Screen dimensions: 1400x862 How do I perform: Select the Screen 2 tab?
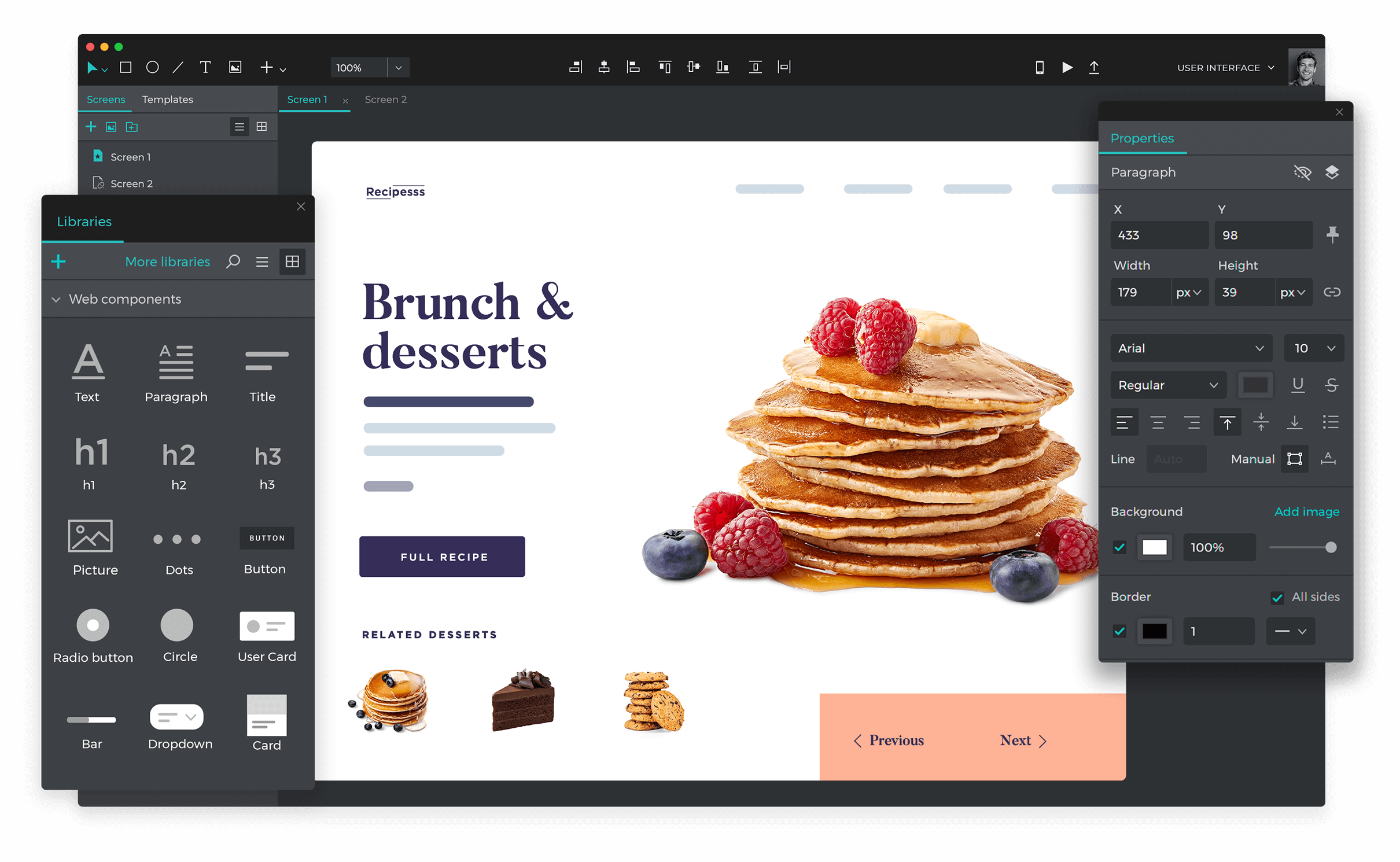point(387,99)
